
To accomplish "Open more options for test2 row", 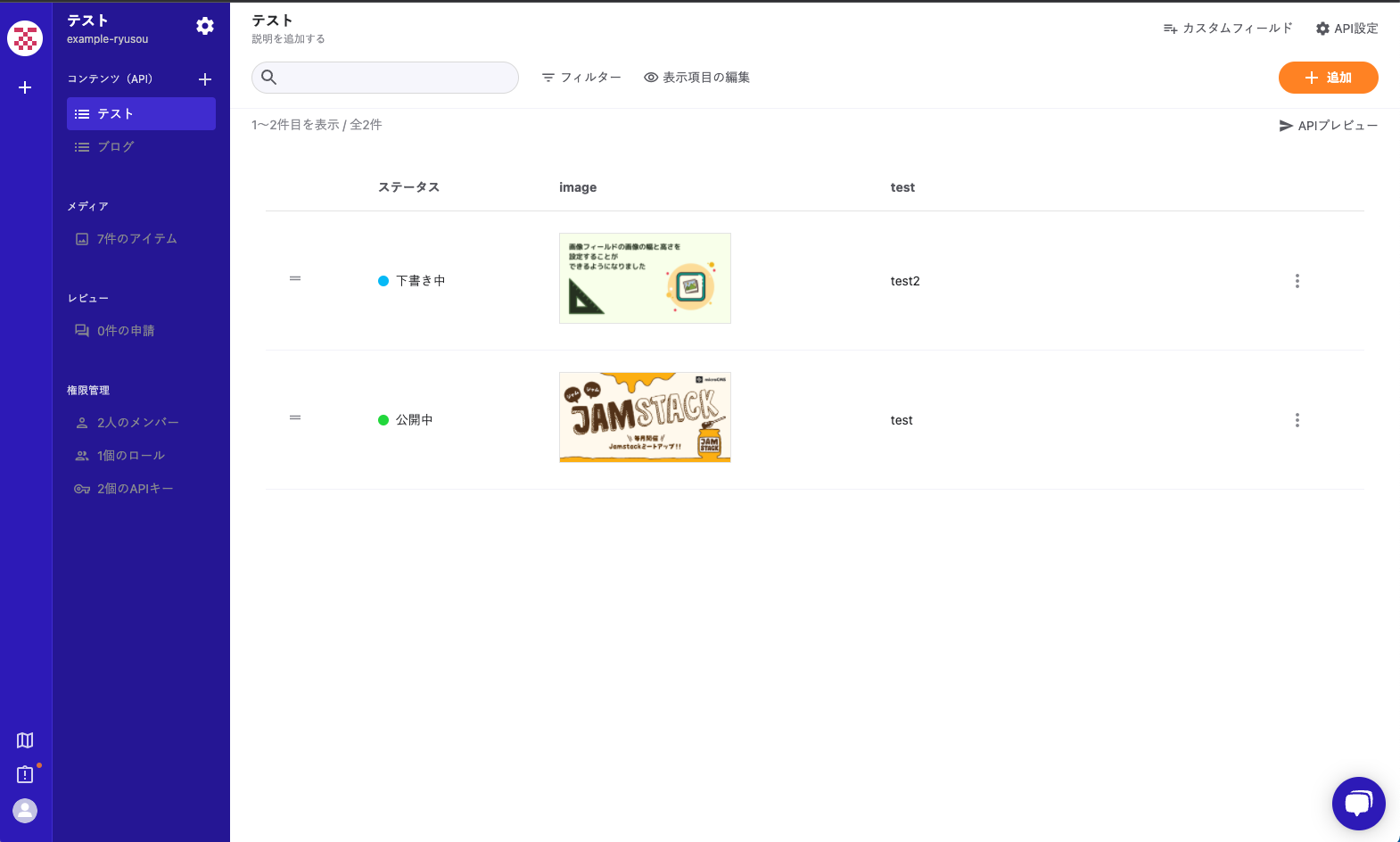I will [1297, 281].
